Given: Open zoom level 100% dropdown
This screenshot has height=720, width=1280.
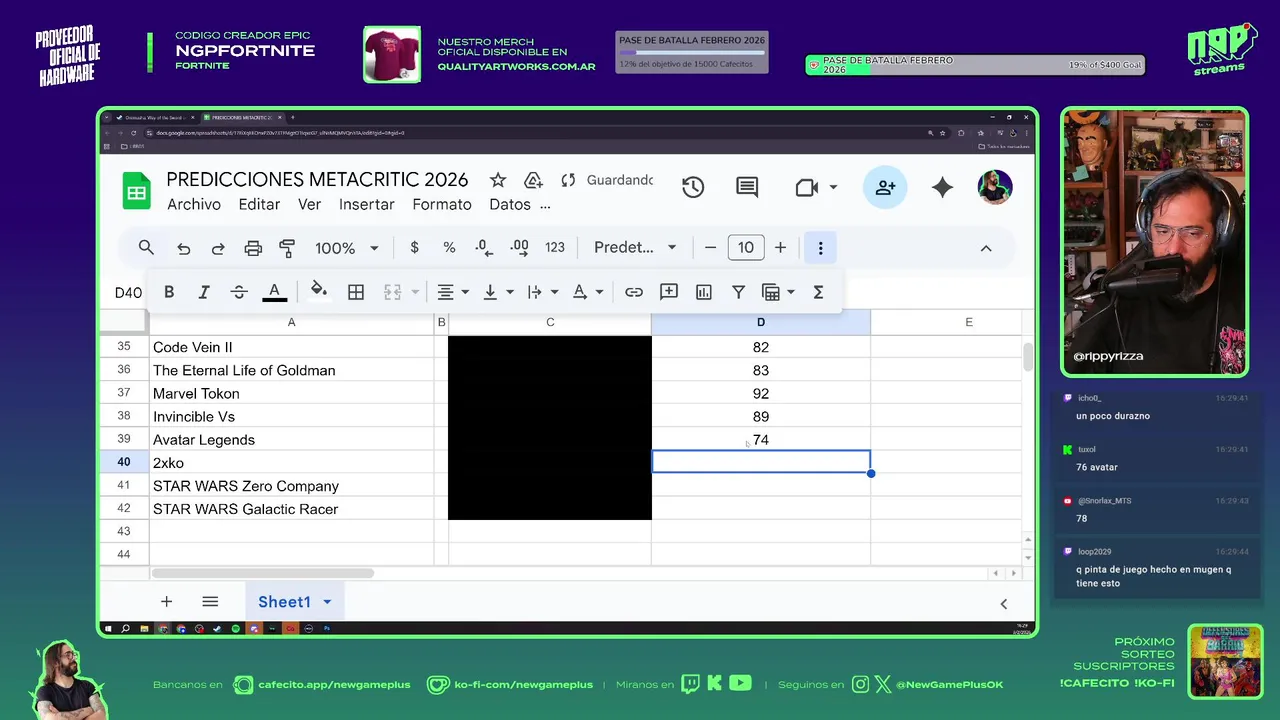Looking at the screenshot, I should [x=346, y=248].
